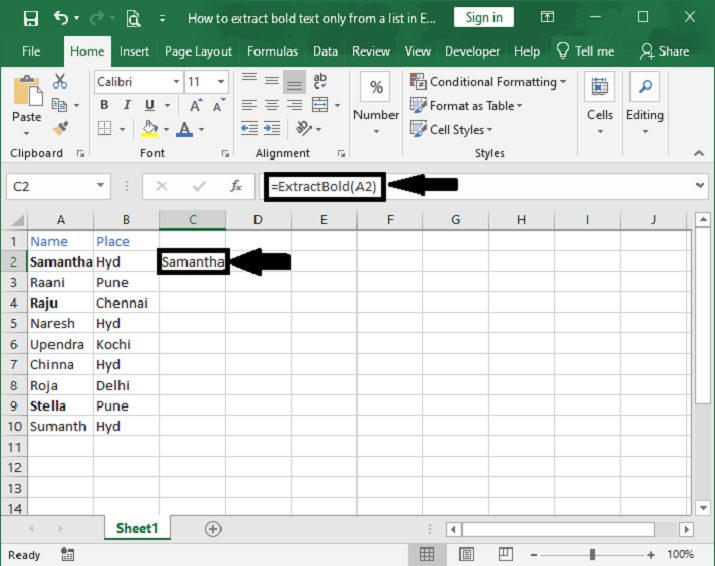The height and width of the screenshot is (566, 715).
Task: Click the Sign in button
Action: (x=484, y=17)
